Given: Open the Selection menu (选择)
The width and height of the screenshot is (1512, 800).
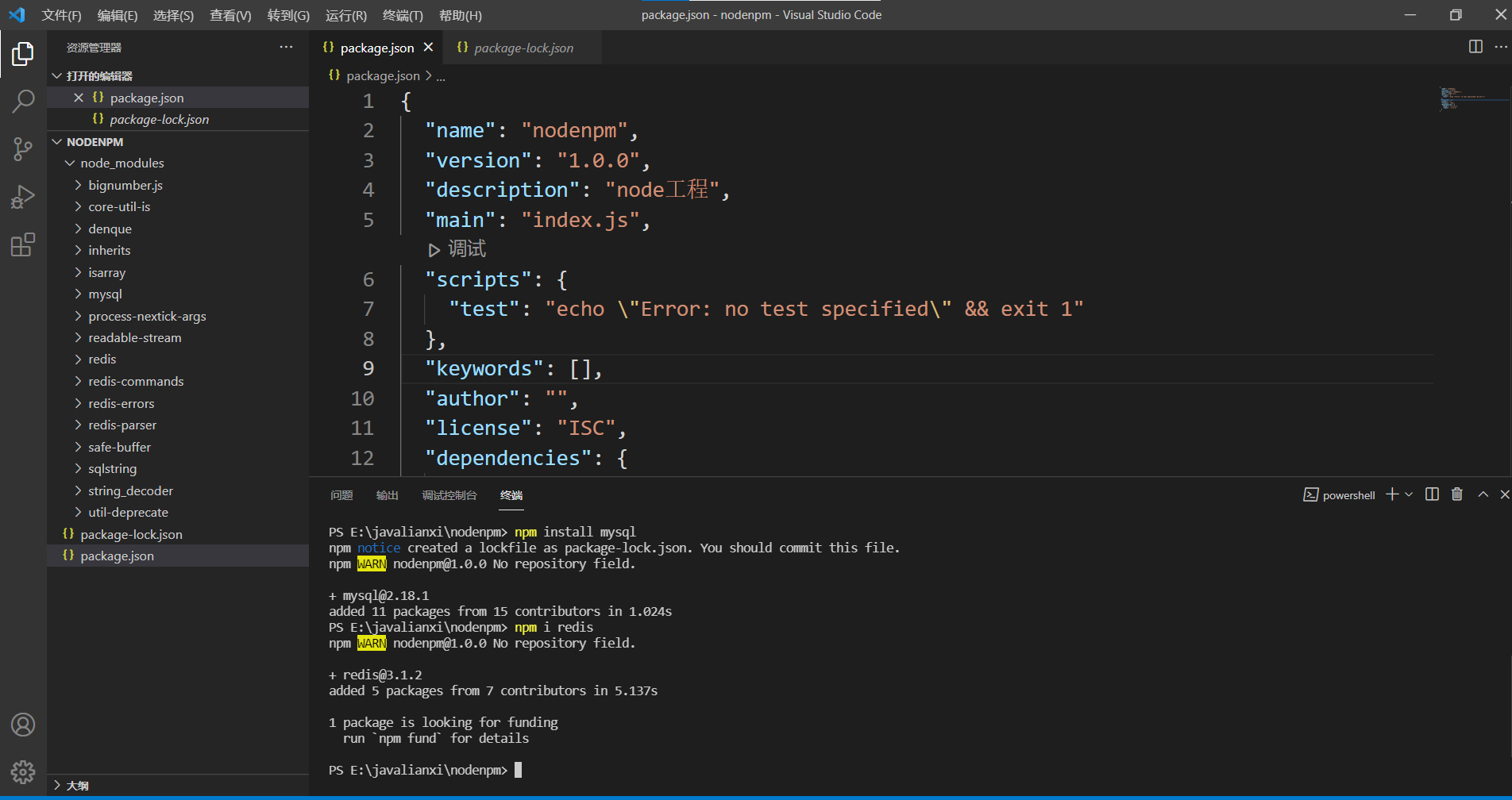Looking at the screenshot, I should pyautogui.click(x=173, y=15).
